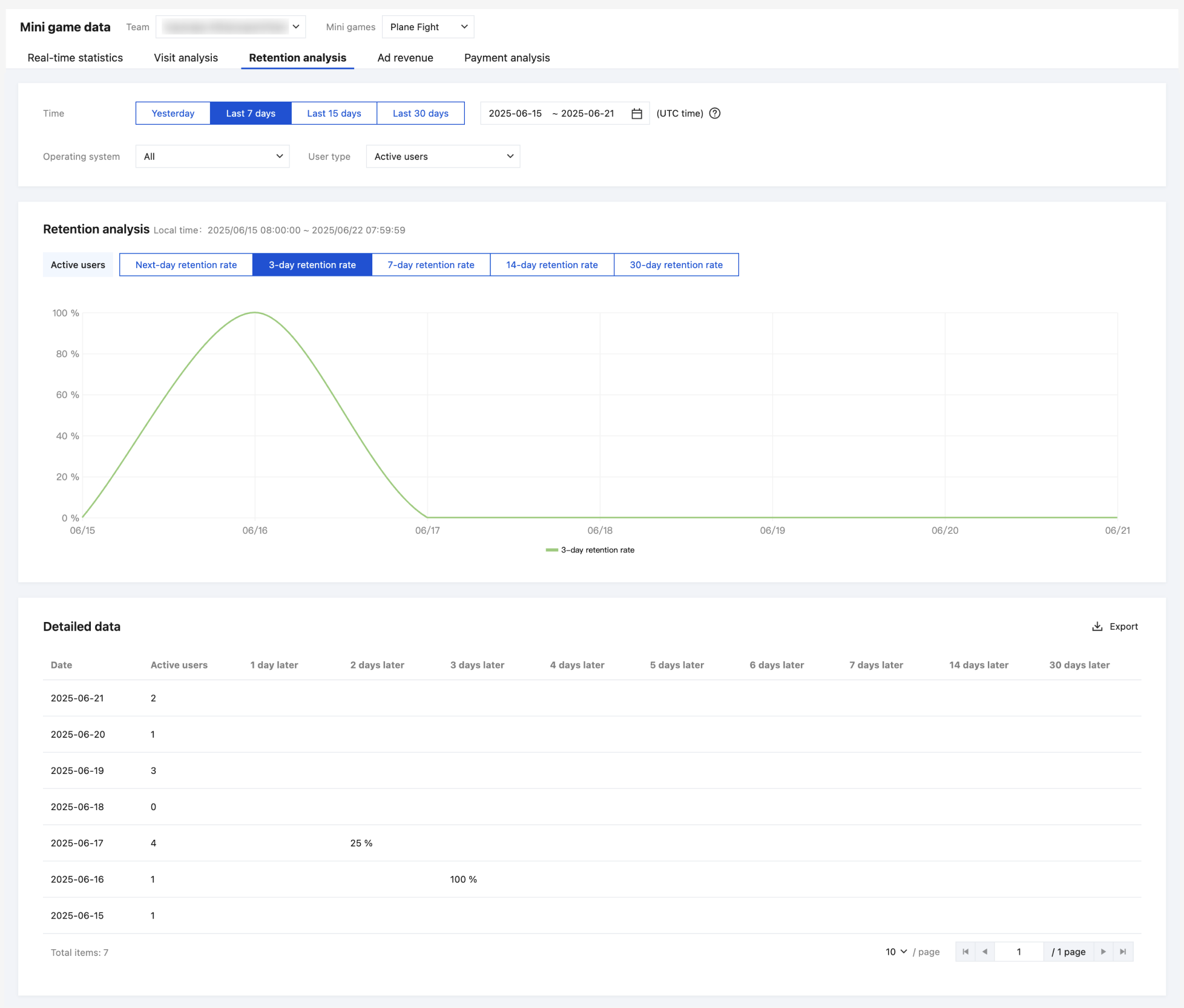Go to next page arrow
This screenshot has width=1184, height=1008.
(x=1103, y=952)
